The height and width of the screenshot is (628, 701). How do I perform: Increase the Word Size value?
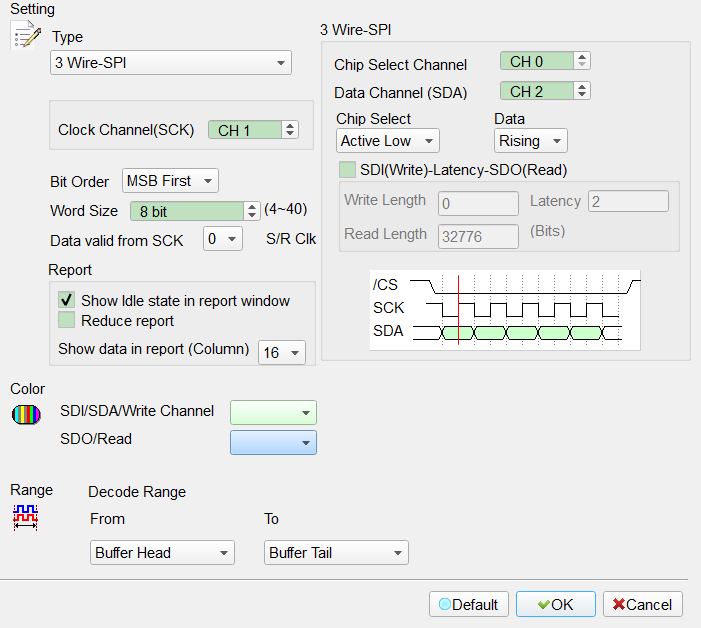(252, 207)
